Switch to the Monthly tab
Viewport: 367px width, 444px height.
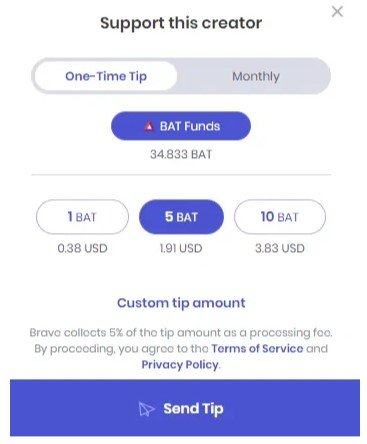[x=256, y=76]
